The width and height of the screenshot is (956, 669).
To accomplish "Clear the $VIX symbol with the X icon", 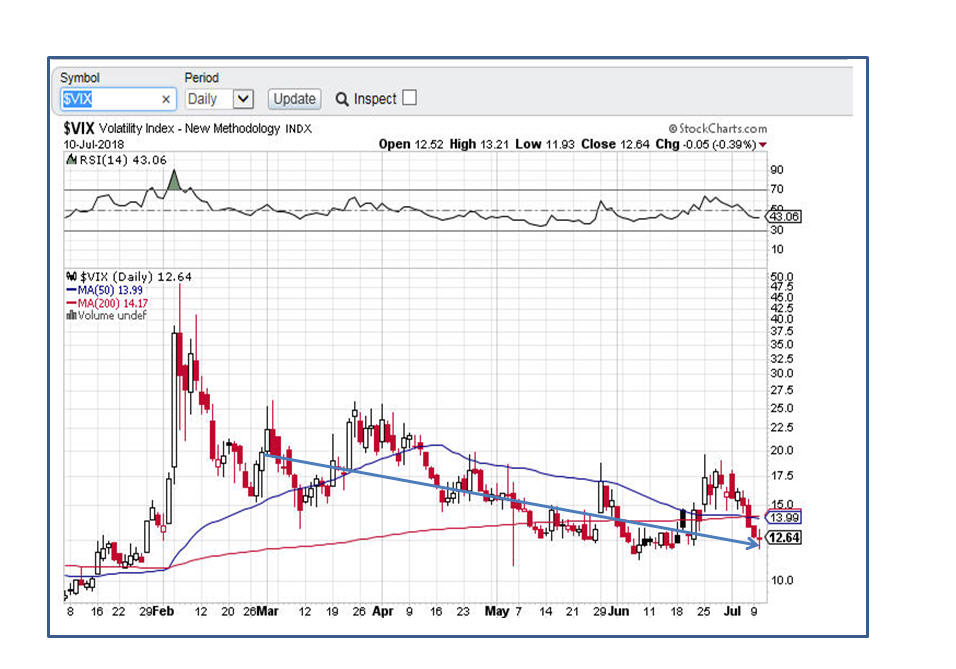I will (166, 99).
